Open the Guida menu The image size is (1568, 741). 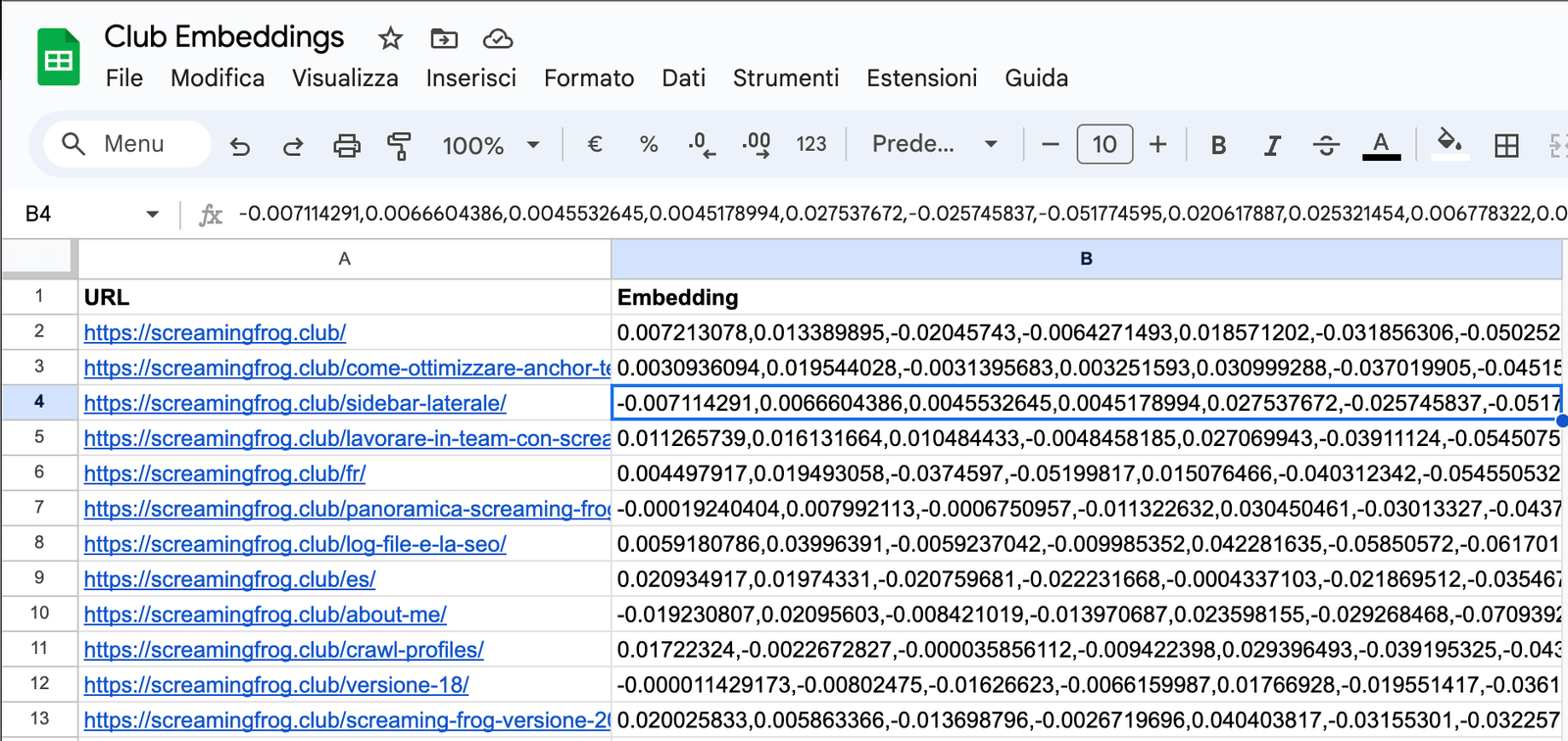tap(1037, 78)
